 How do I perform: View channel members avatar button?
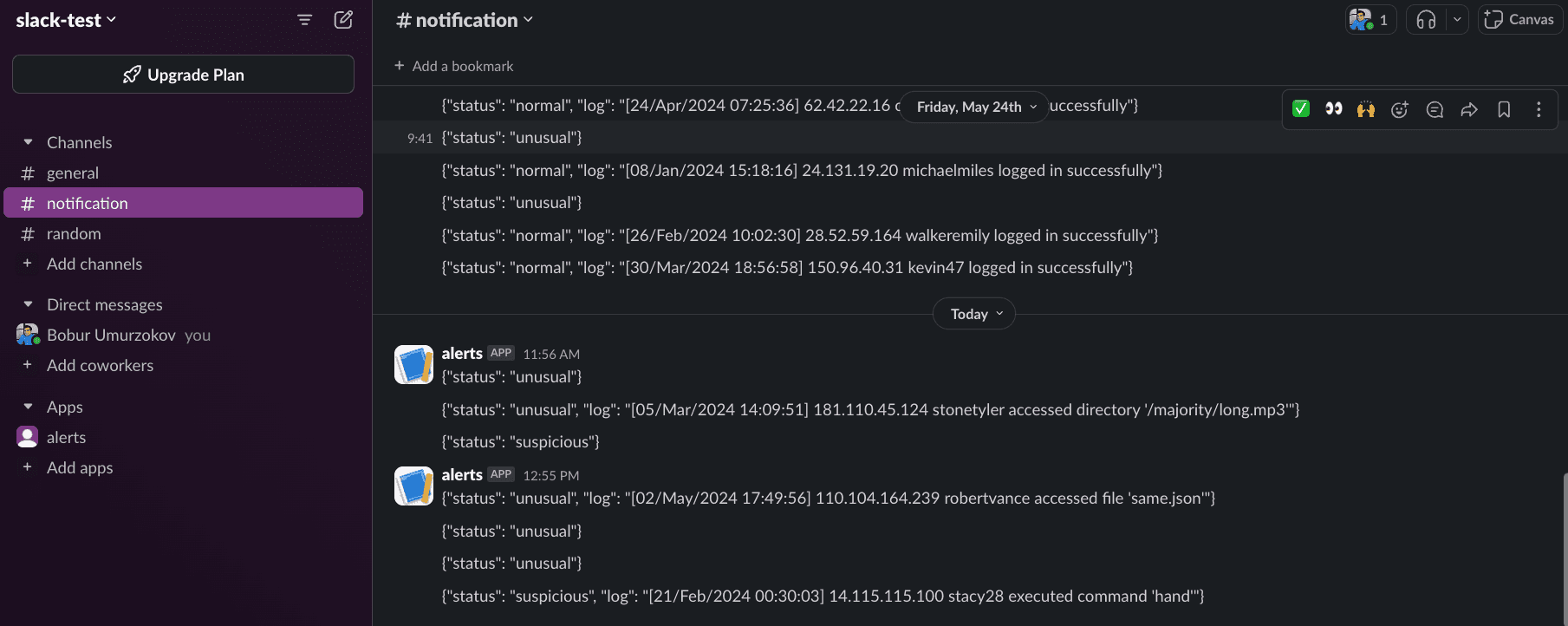coord(1370,19)
